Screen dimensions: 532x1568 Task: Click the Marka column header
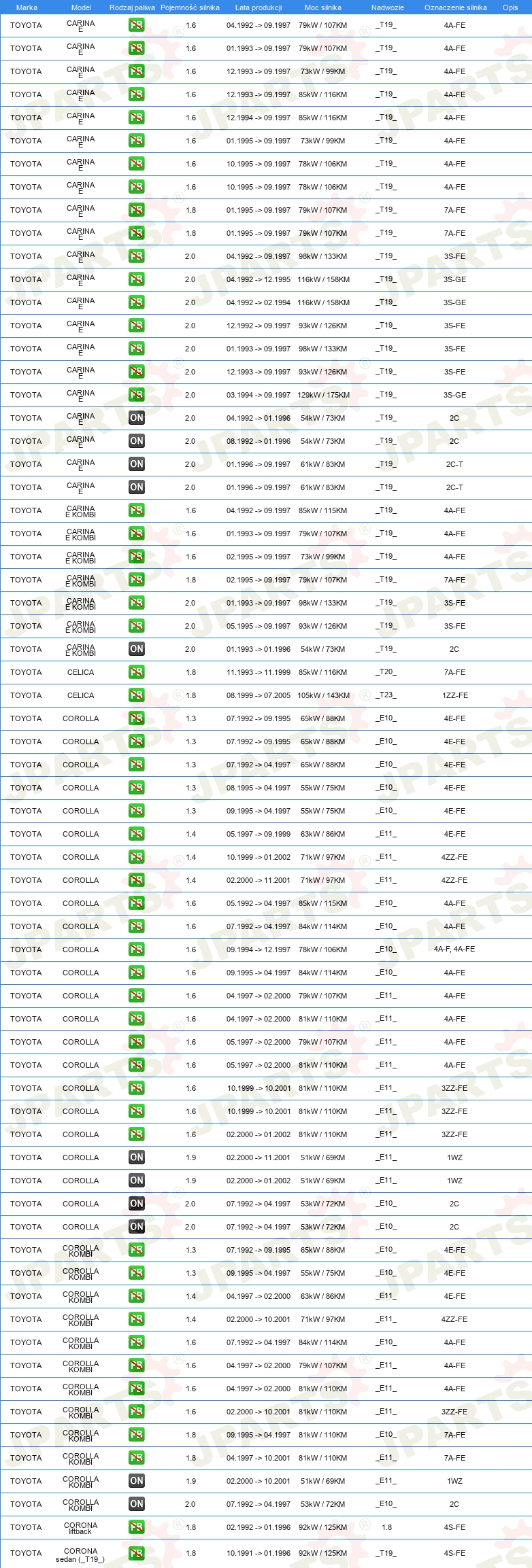coord(27,7)
